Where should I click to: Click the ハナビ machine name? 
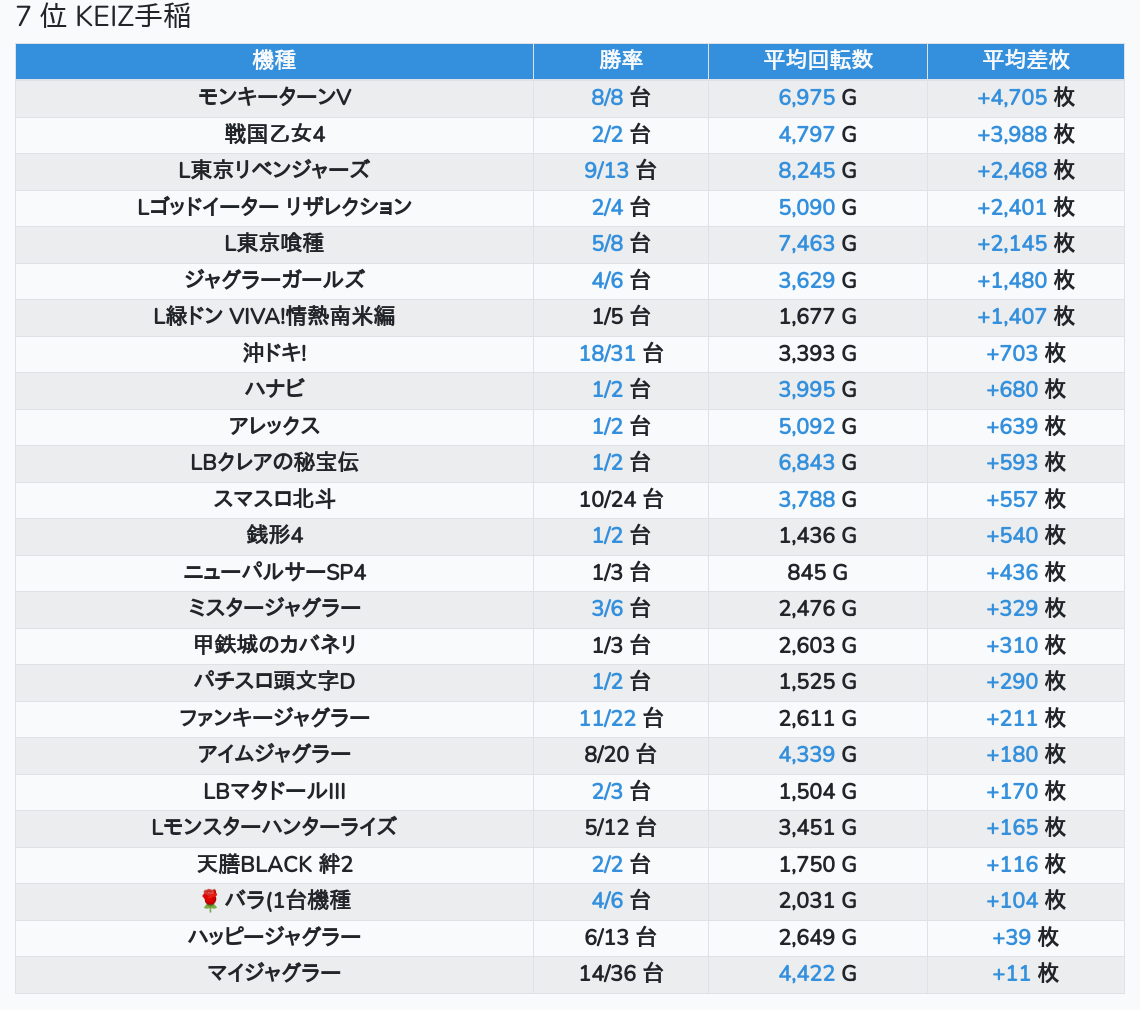(x=274, y=389)
